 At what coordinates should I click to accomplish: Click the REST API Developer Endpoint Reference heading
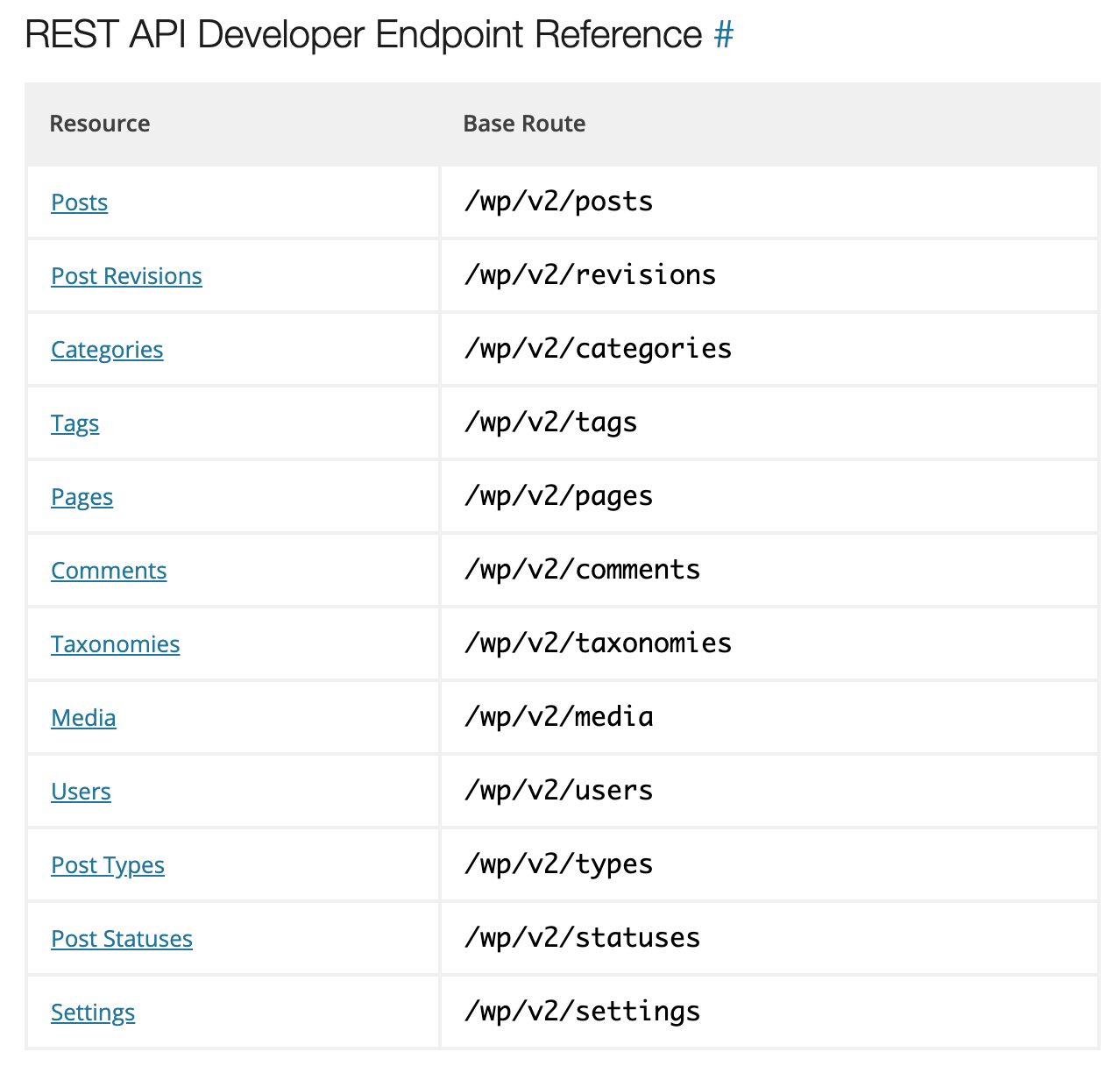click(x=359, y=33)
